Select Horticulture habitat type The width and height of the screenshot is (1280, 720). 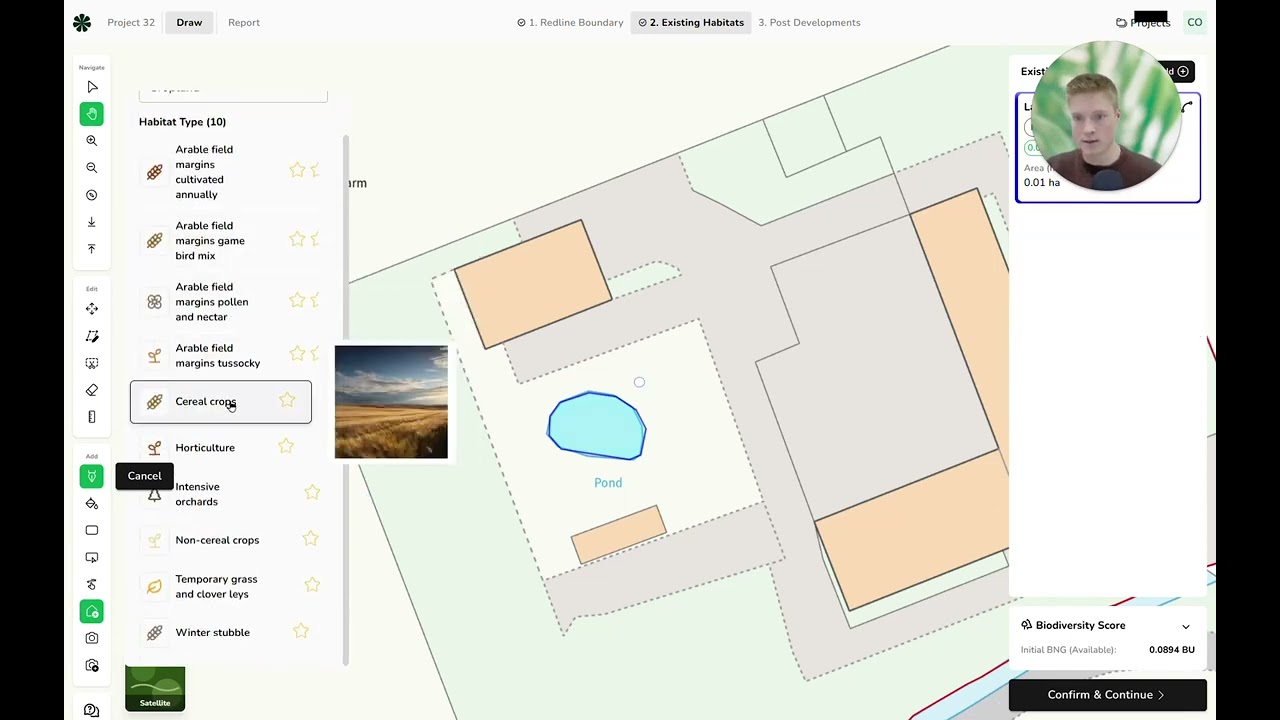[220, 448]
